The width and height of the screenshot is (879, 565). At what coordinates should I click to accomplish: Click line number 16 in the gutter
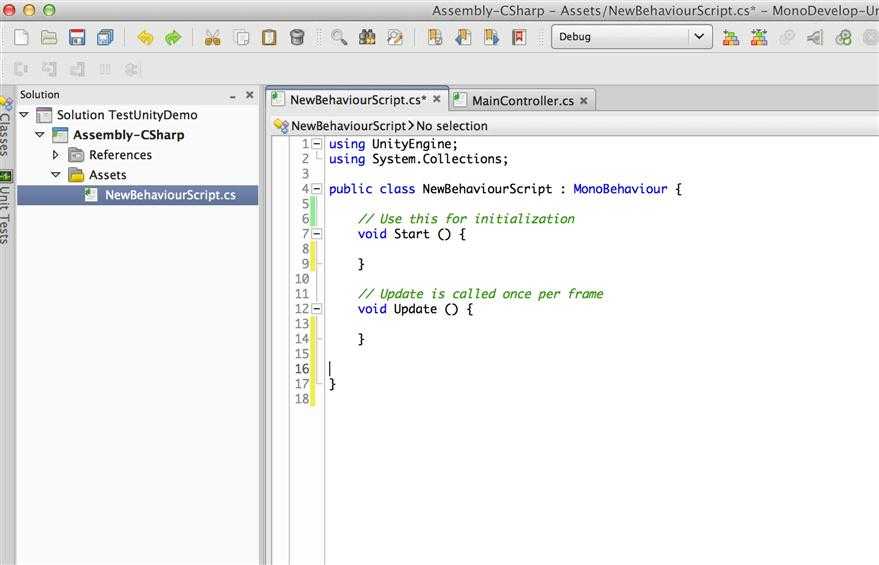(302, 369)
